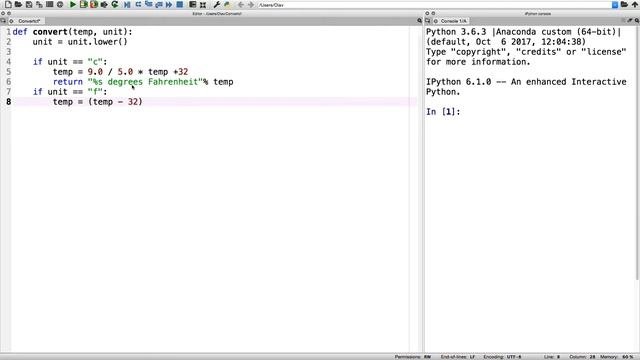Stop debugging with the blue square
The image size is (640, 360).
coord(180,4)
